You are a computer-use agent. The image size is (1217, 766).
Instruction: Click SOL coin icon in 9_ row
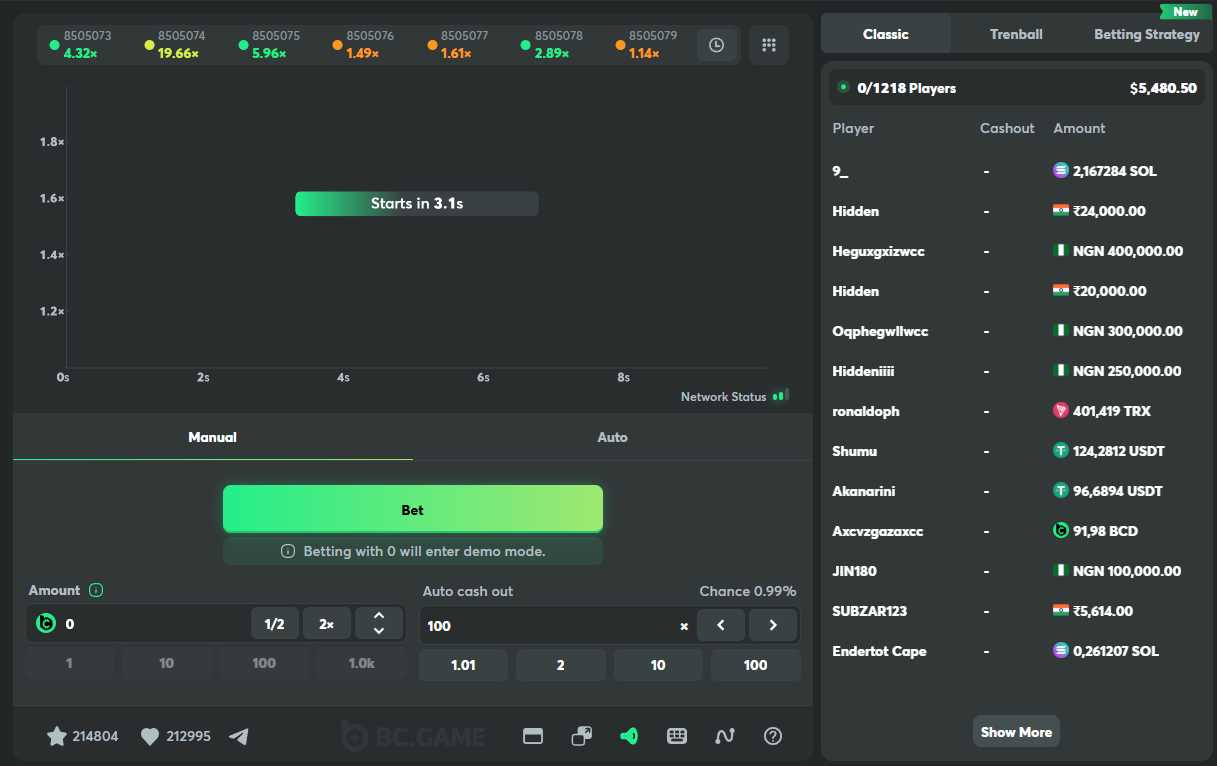tap(1061, 171)
